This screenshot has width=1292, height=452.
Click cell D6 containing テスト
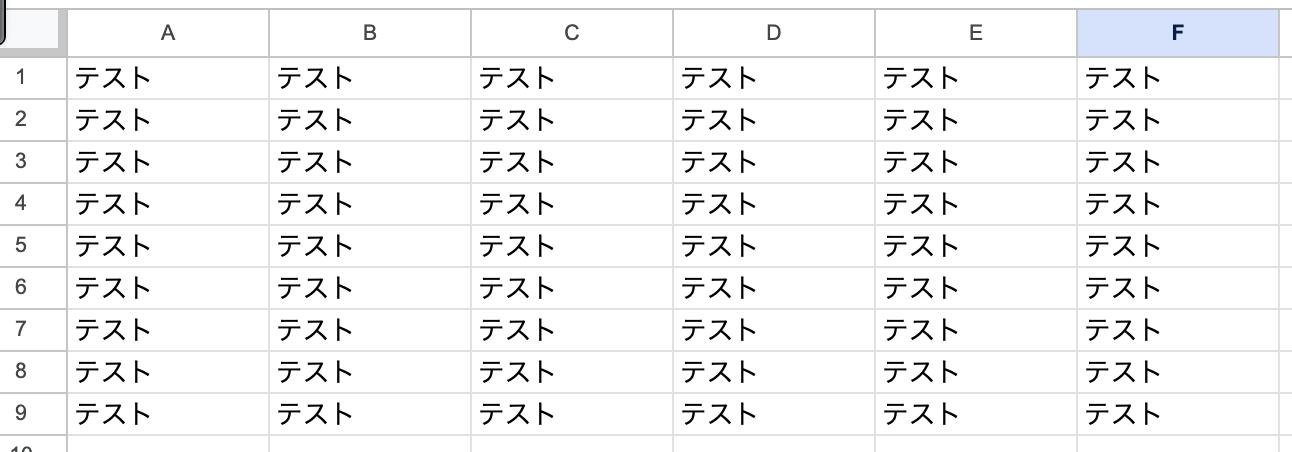click(x=774, y=288)
